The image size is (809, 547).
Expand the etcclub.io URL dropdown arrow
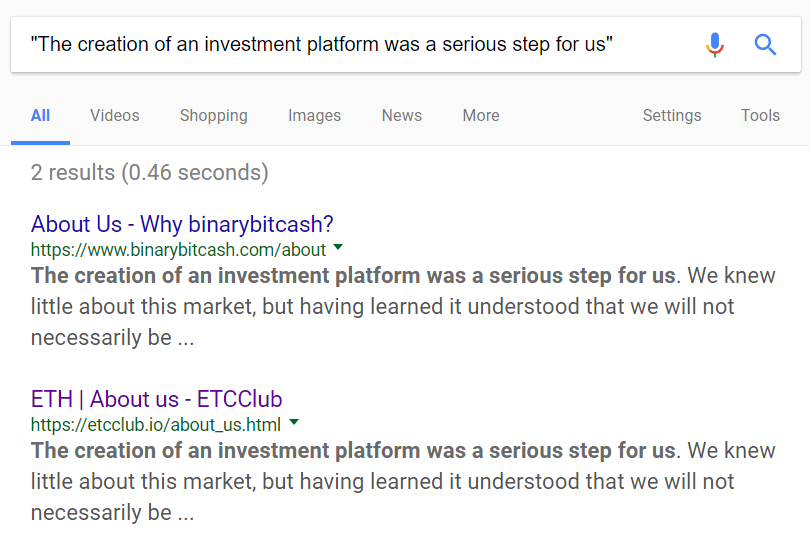(294, 422)
